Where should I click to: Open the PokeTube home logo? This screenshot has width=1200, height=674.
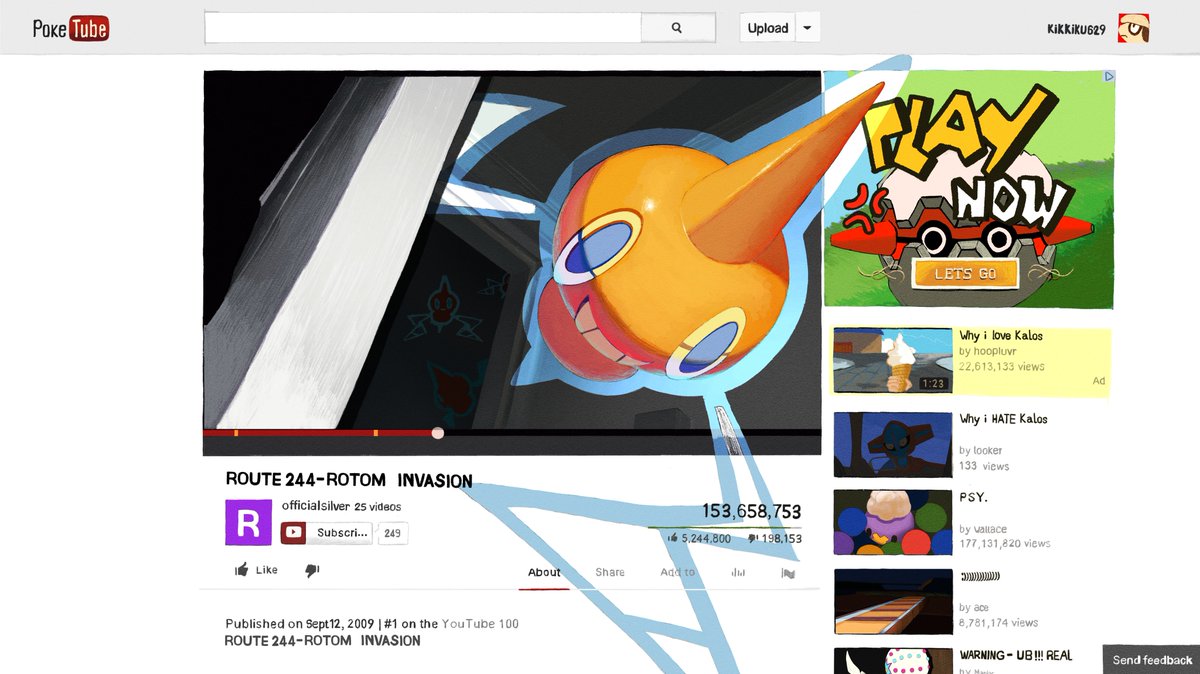[70, 28]
